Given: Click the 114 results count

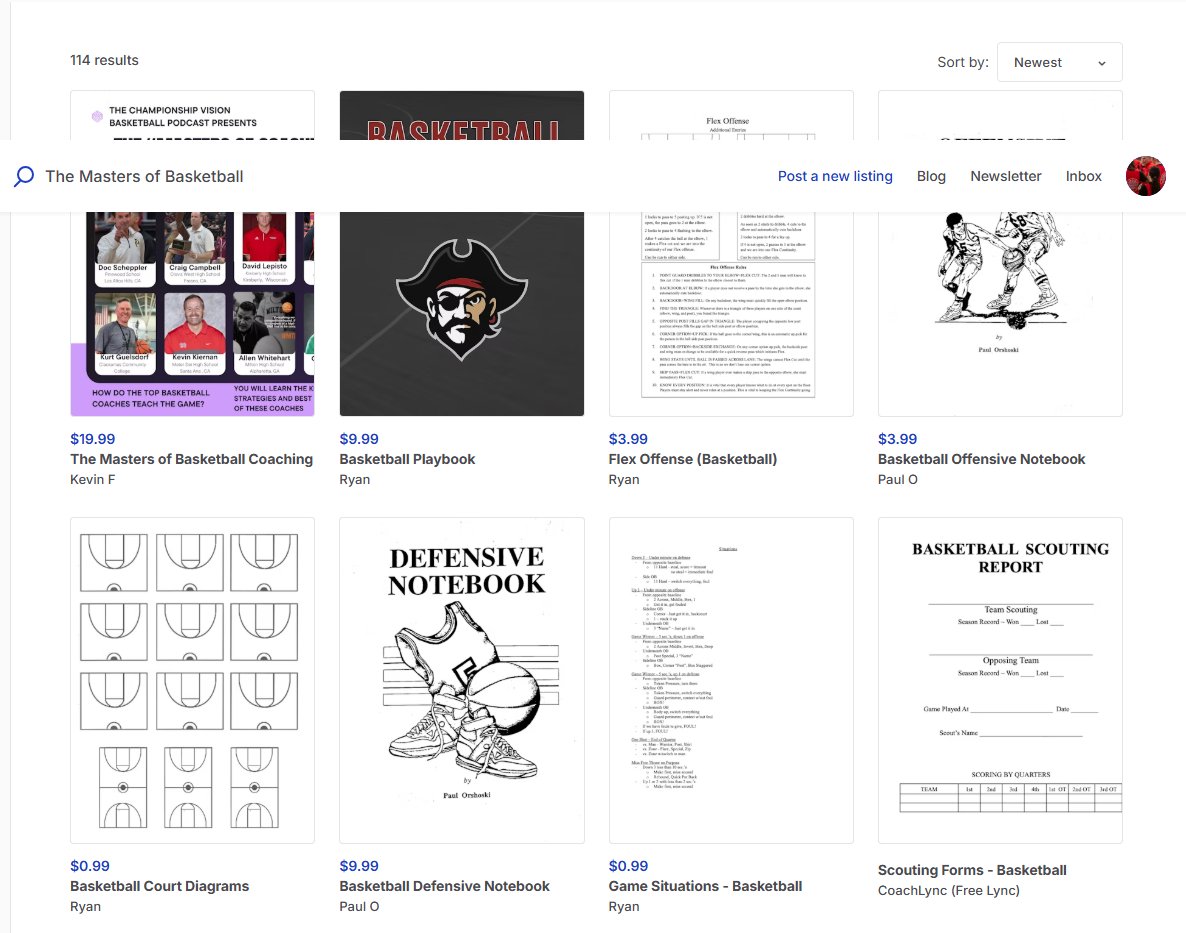Looking at the screenshot, I should pyautogui.click(x=104, y=60).
